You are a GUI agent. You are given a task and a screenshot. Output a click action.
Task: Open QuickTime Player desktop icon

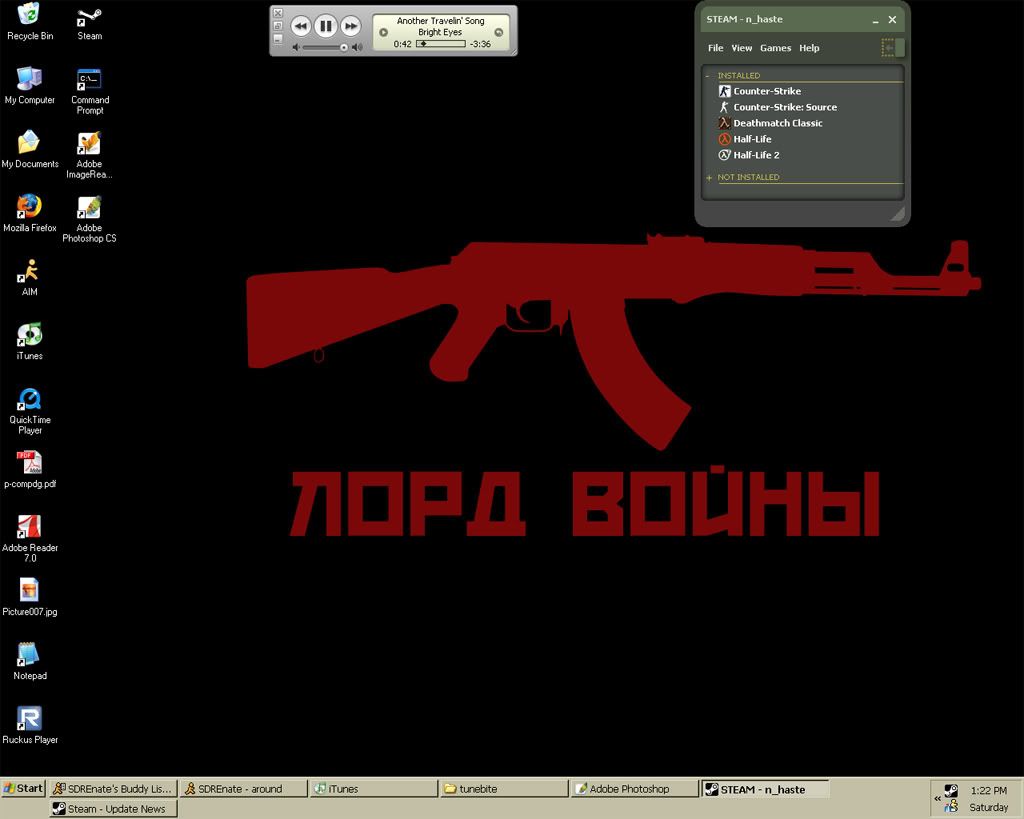point(29,399)
